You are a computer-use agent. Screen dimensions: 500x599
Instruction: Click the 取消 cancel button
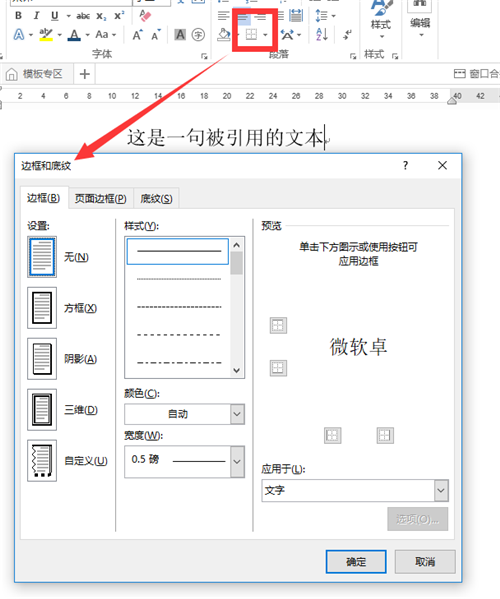(x=425, y=562)
